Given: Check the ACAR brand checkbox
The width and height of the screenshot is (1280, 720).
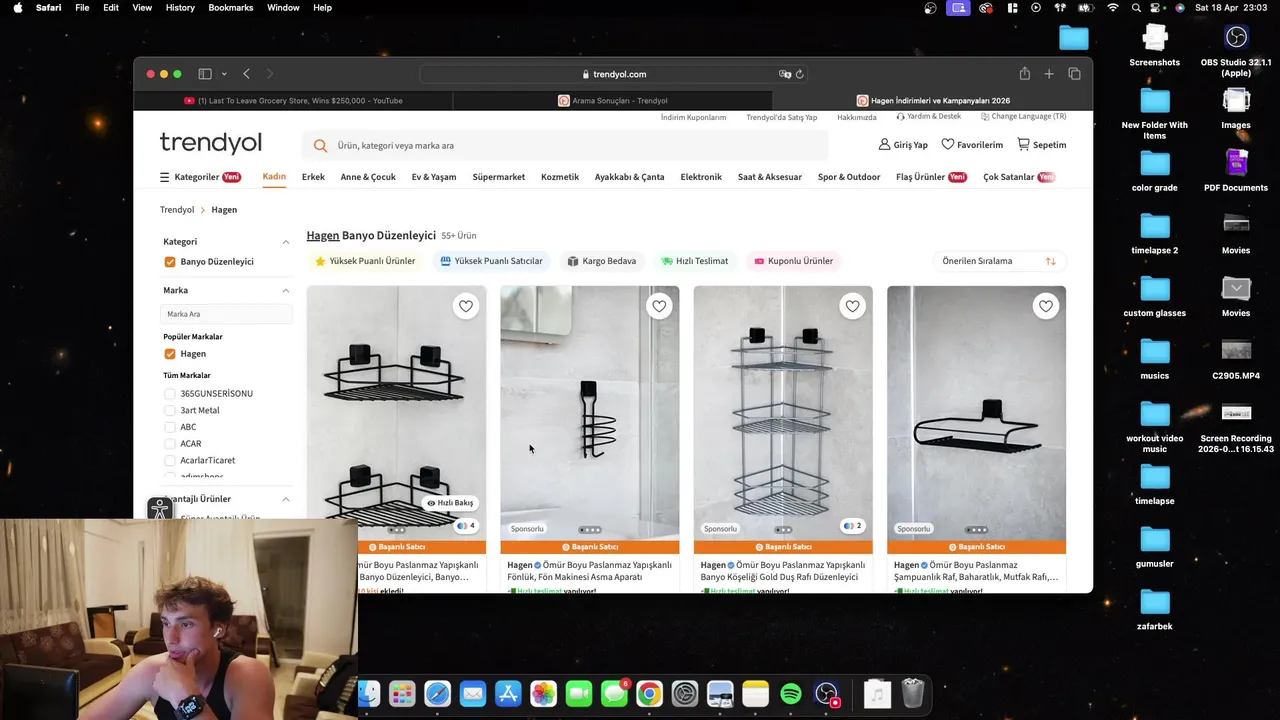Looking at the screenshot, I should [x=170, y=444].
